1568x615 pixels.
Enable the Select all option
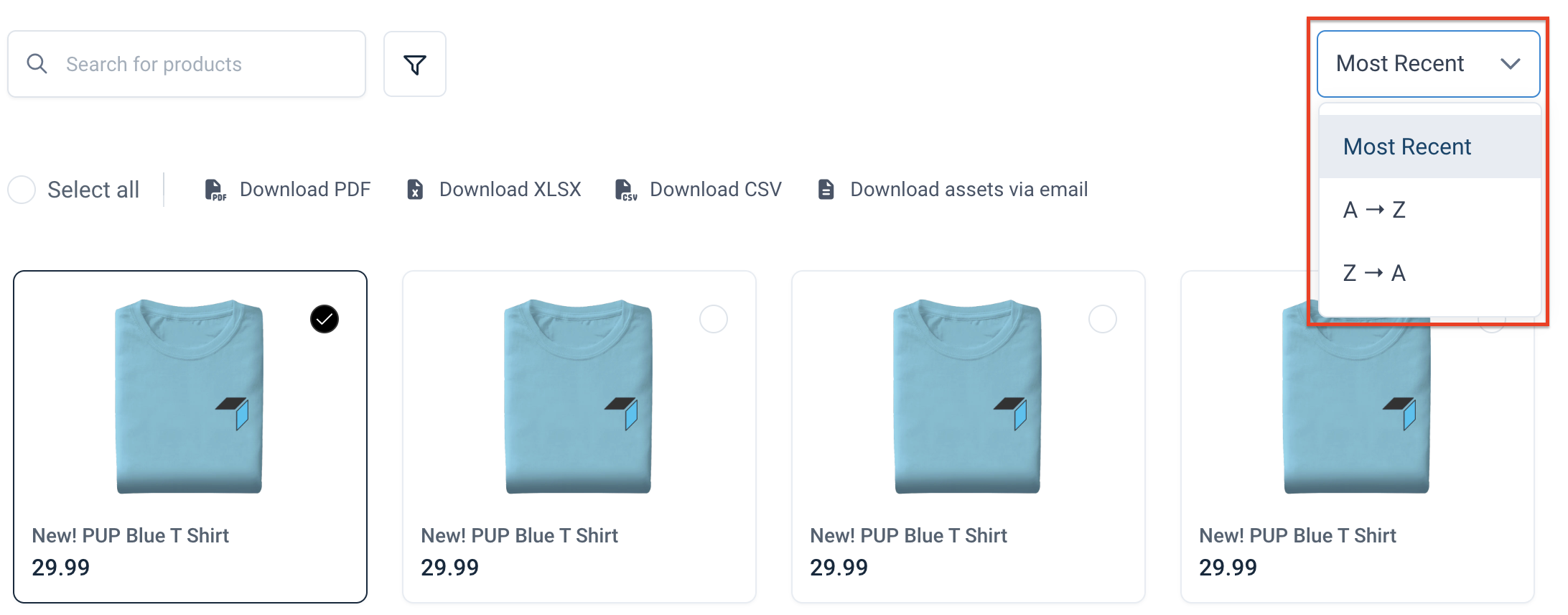point(22,189)
